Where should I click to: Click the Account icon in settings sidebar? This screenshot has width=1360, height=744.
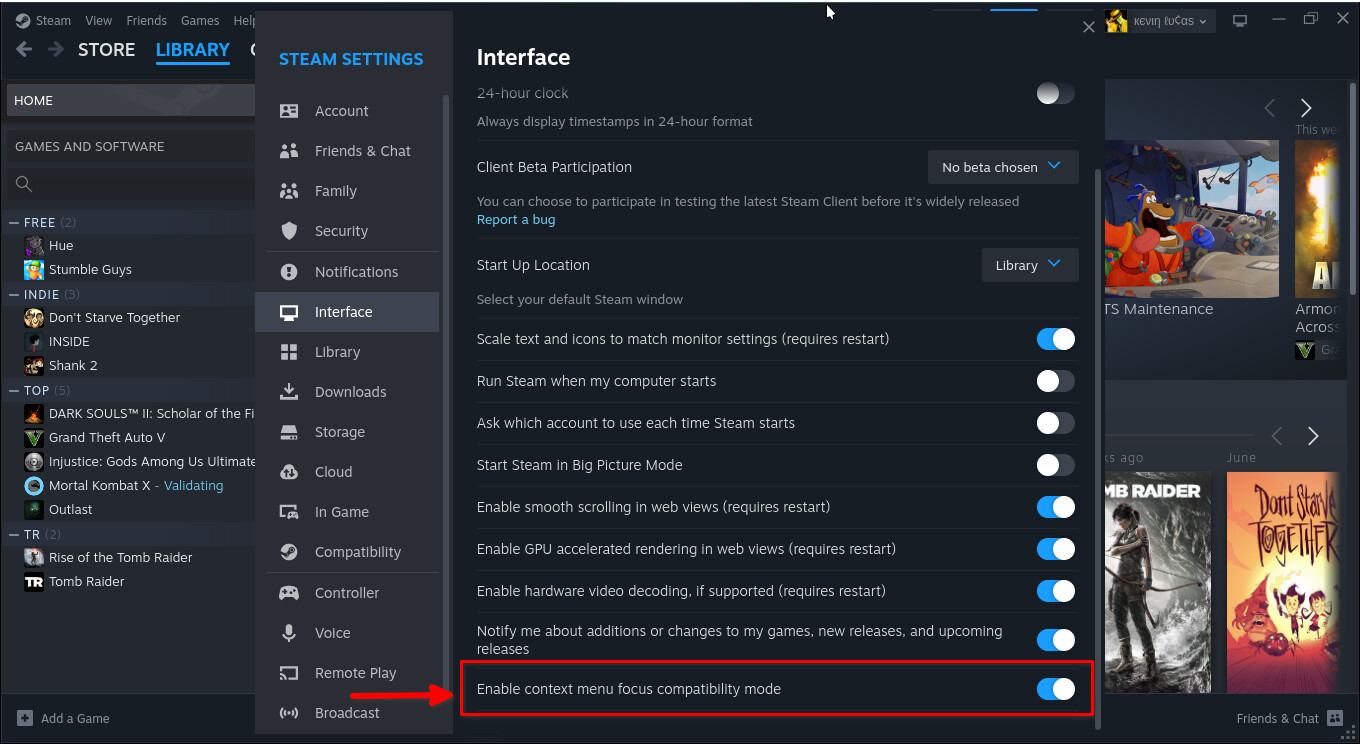(x=289, y=111)
